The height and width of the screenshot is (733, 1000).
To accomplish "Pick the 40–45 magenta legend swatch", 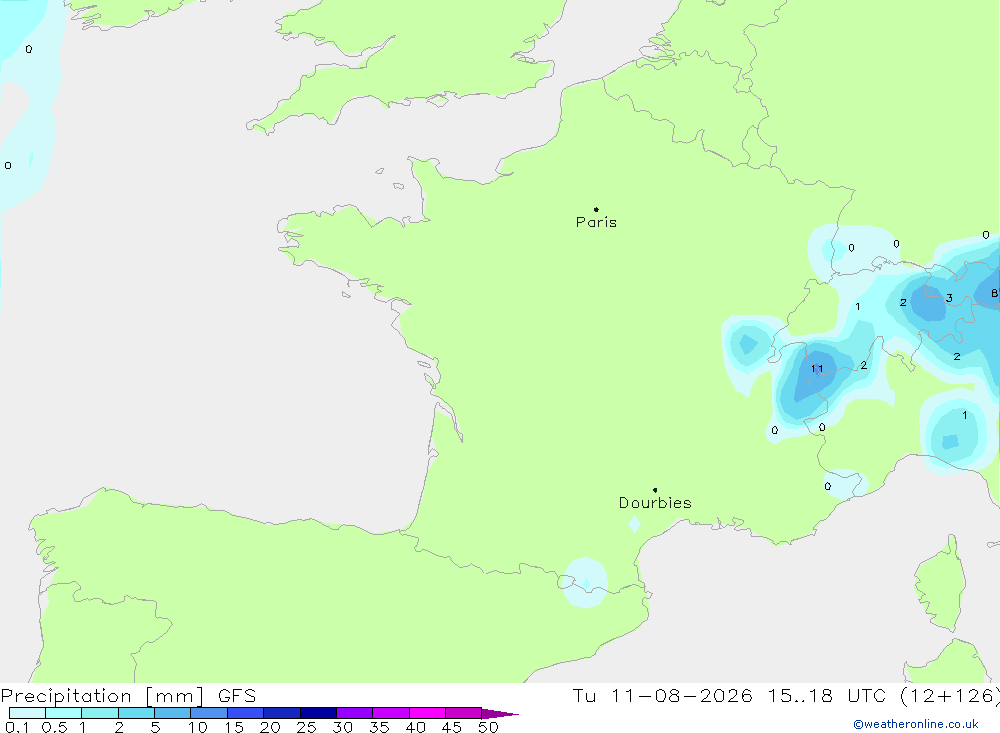I will [427, 713].
